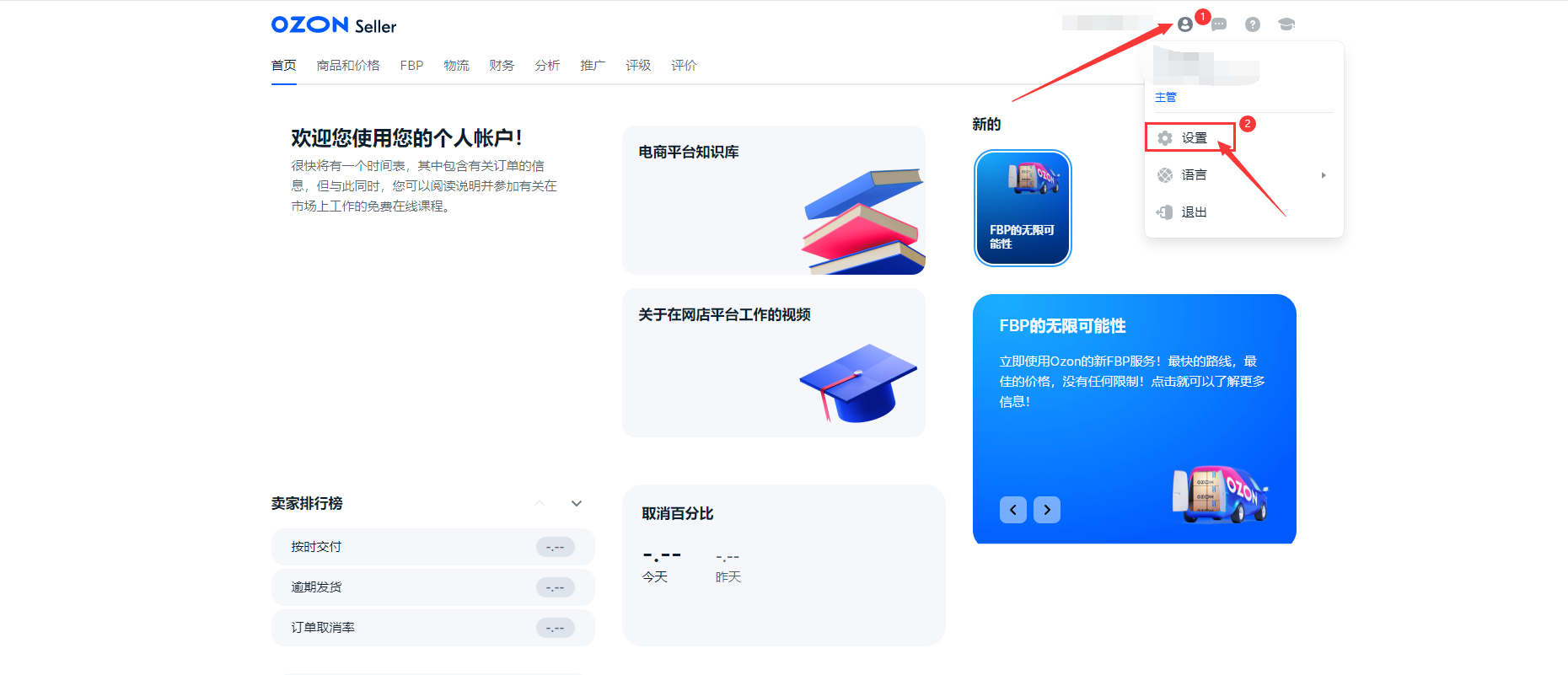Open the 评级 tab
The image size is (1568, 675).
638,65
